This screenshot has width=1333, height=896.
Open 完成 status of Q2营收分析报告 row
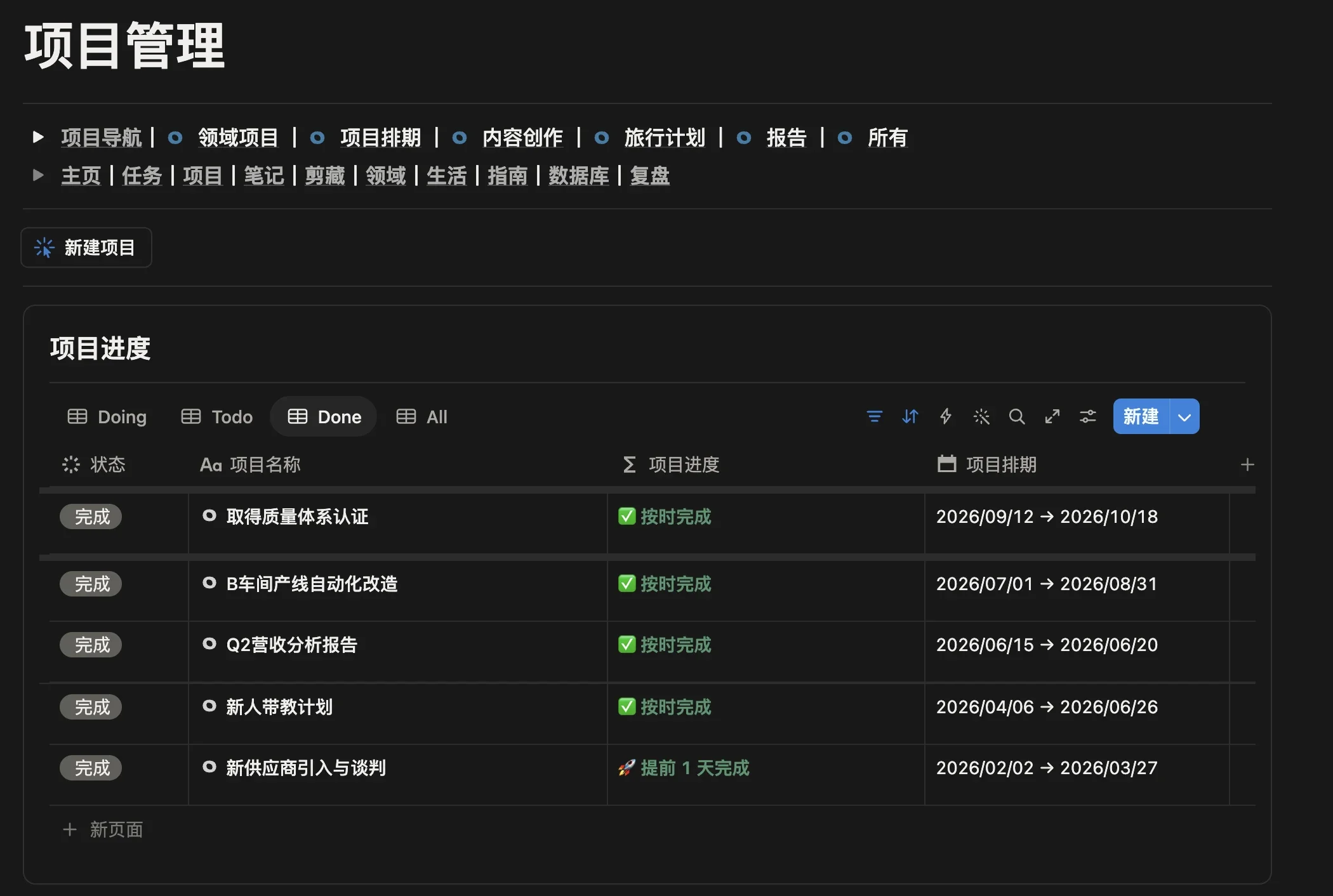91,645
